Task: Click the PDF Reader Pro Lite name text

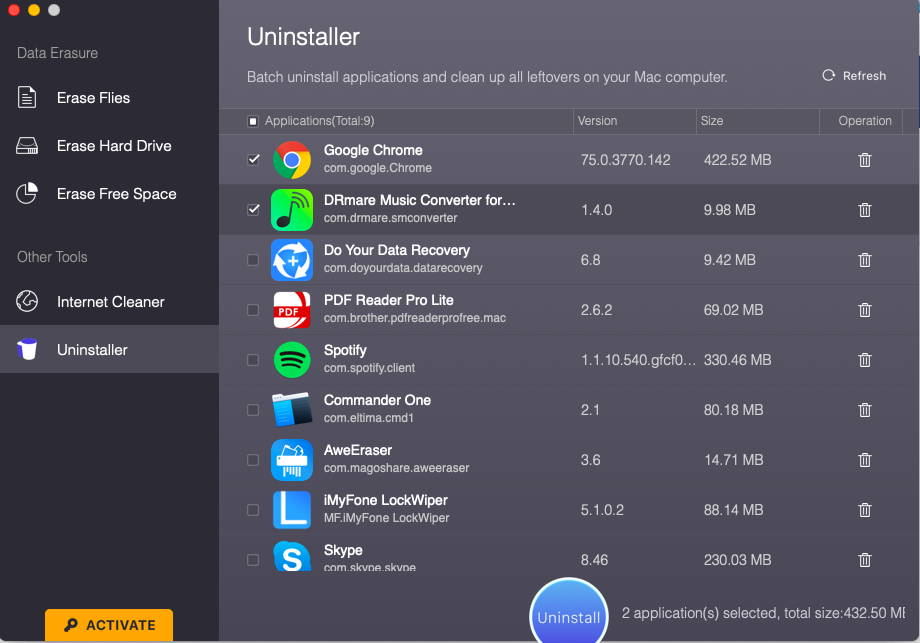Action: [x=388, y=300]
